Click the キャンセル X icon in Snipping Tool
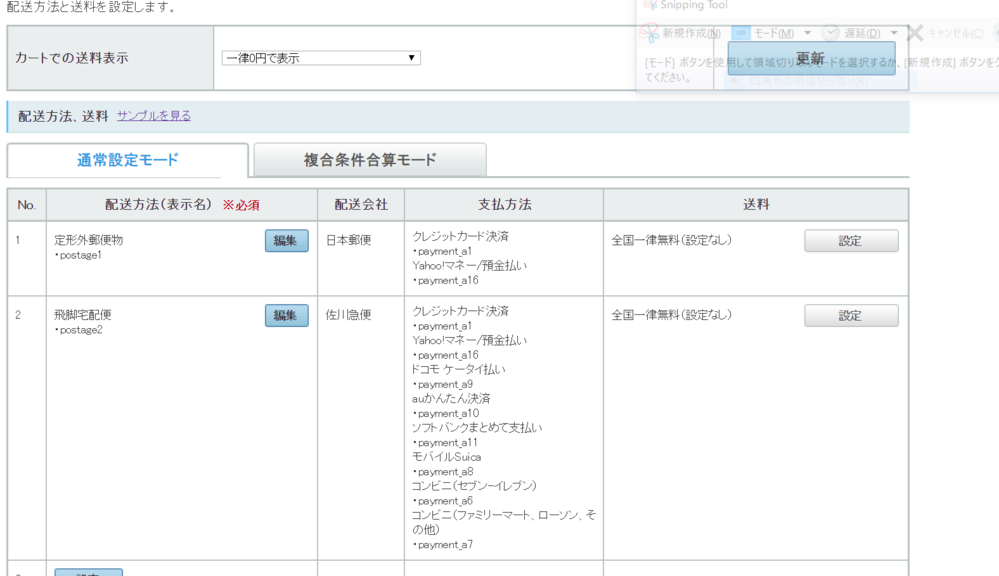This screenshot has height=576, width=999. [915, 33]
